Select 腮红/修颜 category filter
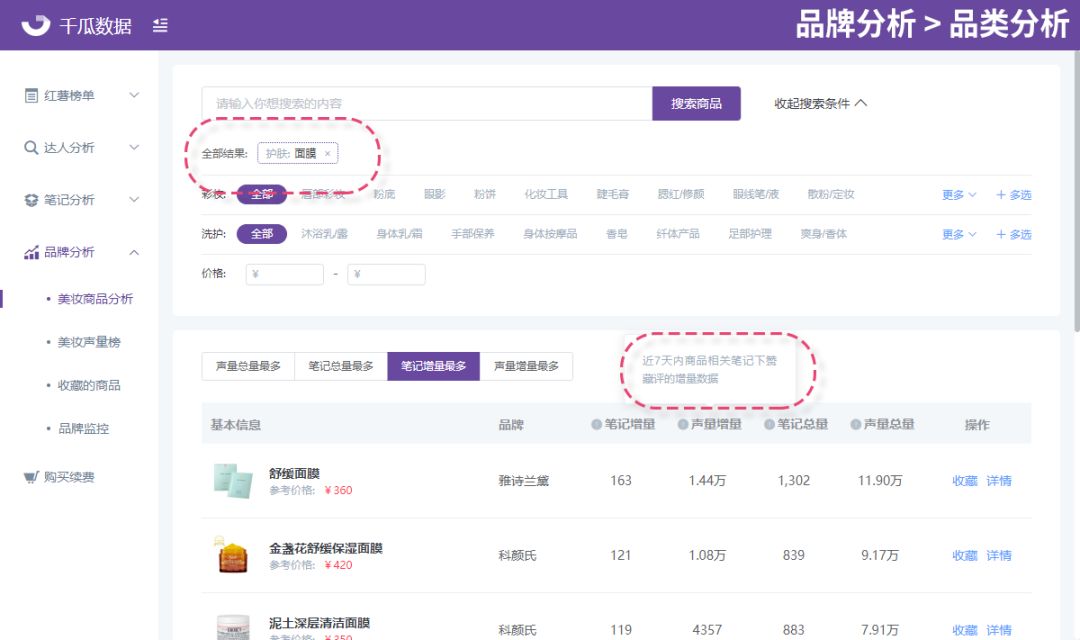The image size is (1080, 640). (x=681, y=194)
